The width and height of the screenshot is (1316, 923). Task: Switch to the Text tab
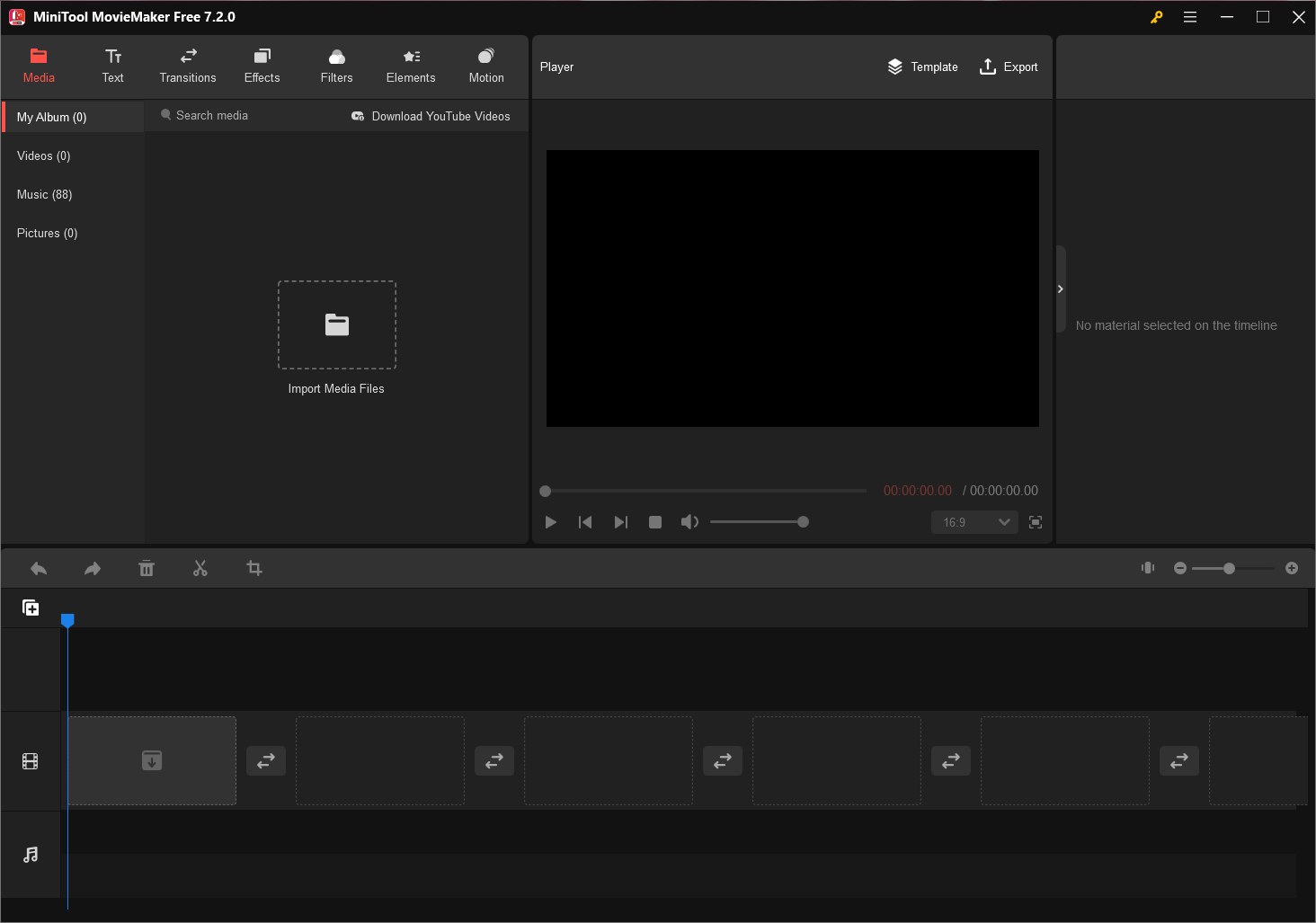[112, 67]
